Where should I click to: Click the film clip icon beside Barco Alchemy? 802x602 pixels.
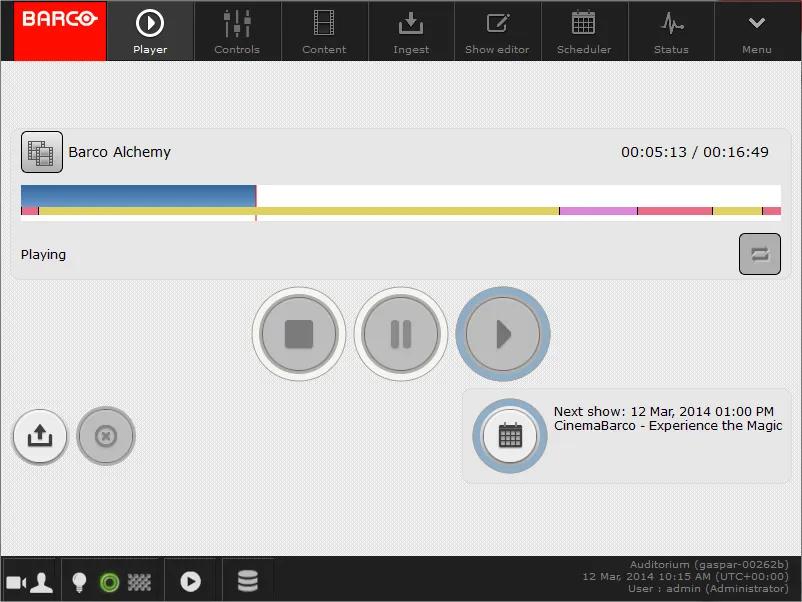point(42,152)
